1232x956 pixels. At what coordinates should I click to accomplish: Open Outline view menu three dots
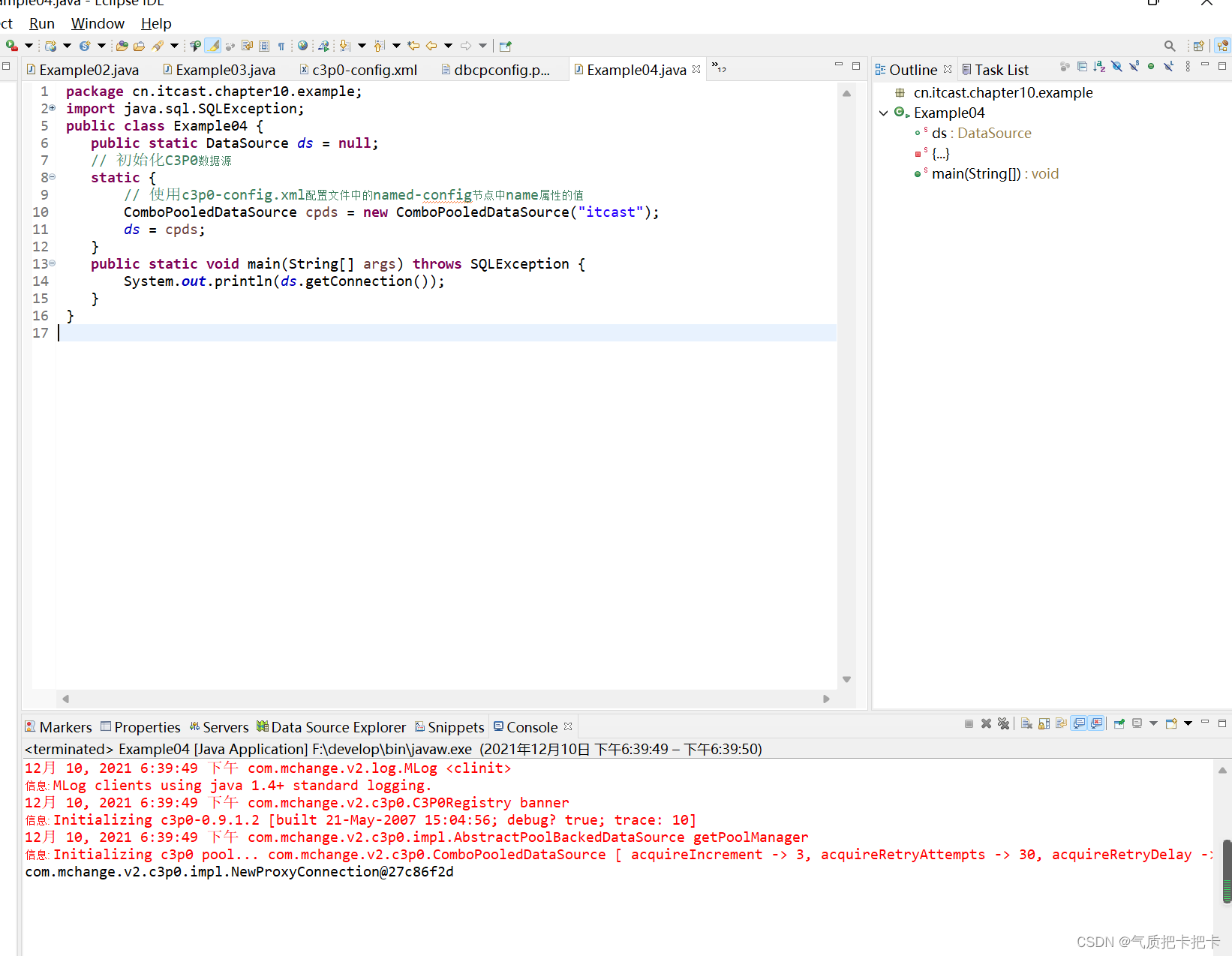pos(1188,67)
